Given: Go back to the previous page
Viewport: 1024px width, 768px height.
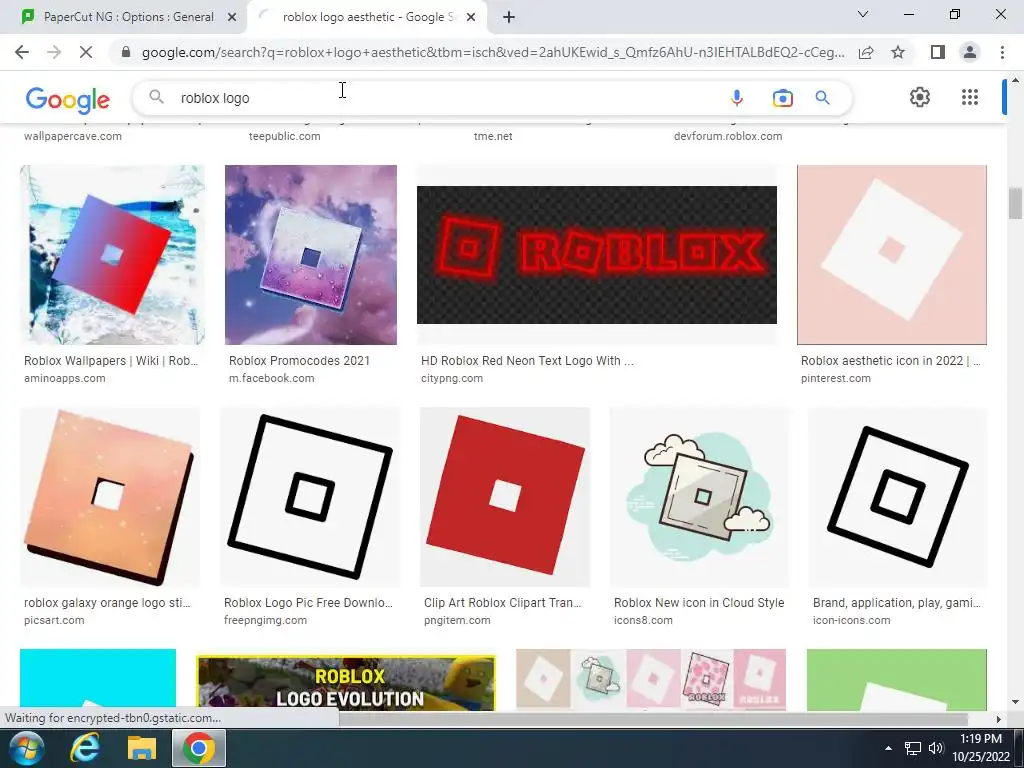Looking at the screenshot, I should 22,52.
